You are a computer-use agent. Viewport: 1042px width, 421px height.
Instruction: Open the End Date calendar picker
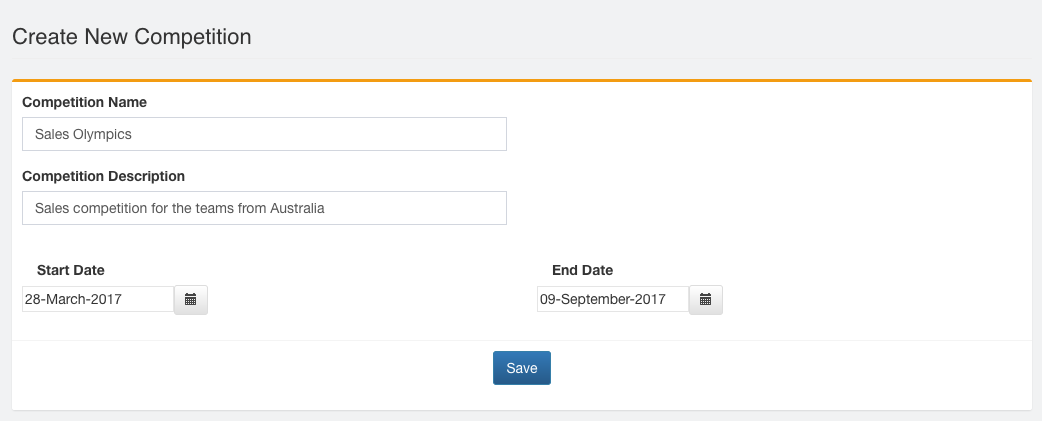tap(706, 300)
